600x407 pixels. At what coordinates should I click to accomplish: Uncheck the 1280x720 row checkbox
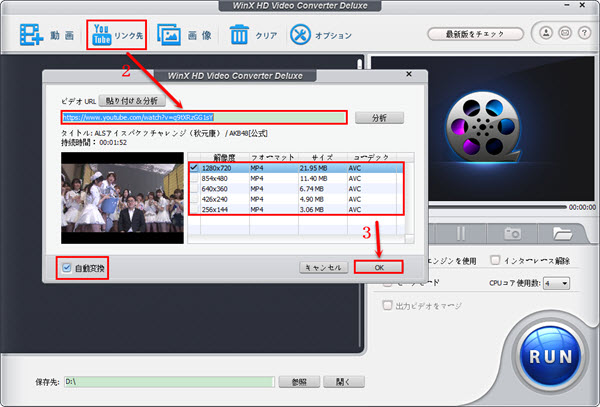click(194, 168)
